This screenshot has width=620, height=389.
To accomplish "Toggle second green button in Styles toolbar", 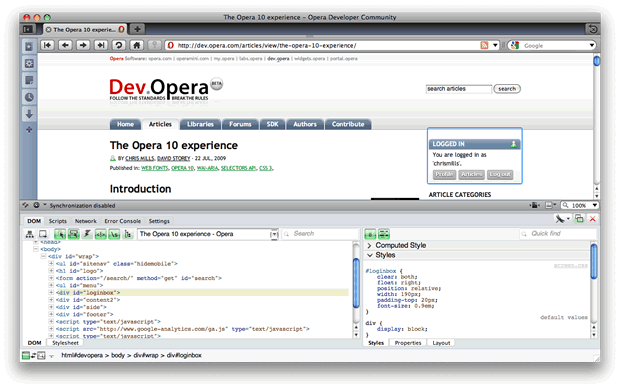I will 384,234.
